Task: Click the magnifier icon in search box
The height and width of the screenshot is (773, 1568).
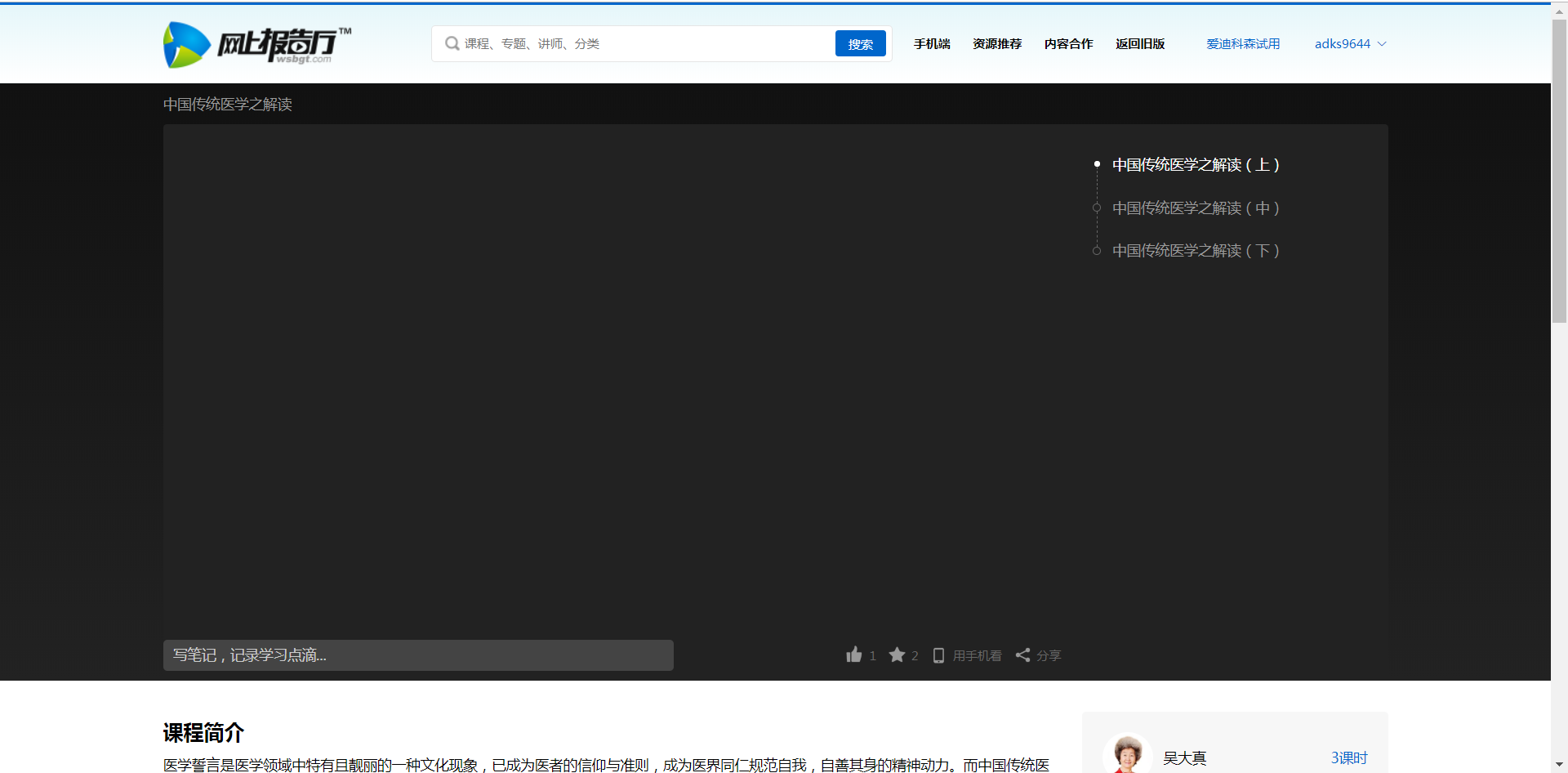Action: coord(452,43)
